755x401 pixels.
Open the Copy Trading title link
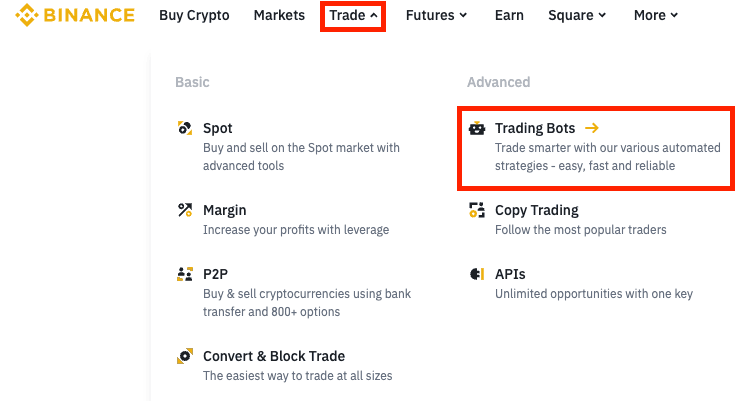[x=537, y=210]
